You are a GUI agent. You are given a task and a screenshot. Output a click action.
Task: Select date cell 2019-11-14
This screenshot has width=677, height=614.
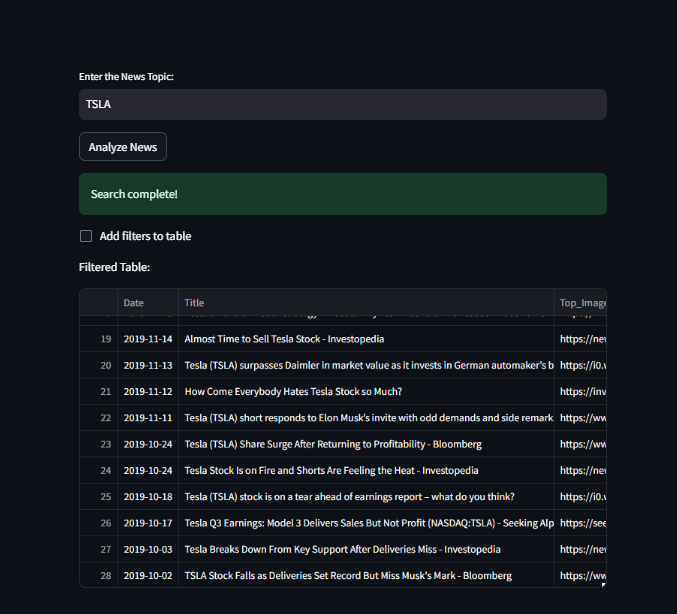(148, 339)
